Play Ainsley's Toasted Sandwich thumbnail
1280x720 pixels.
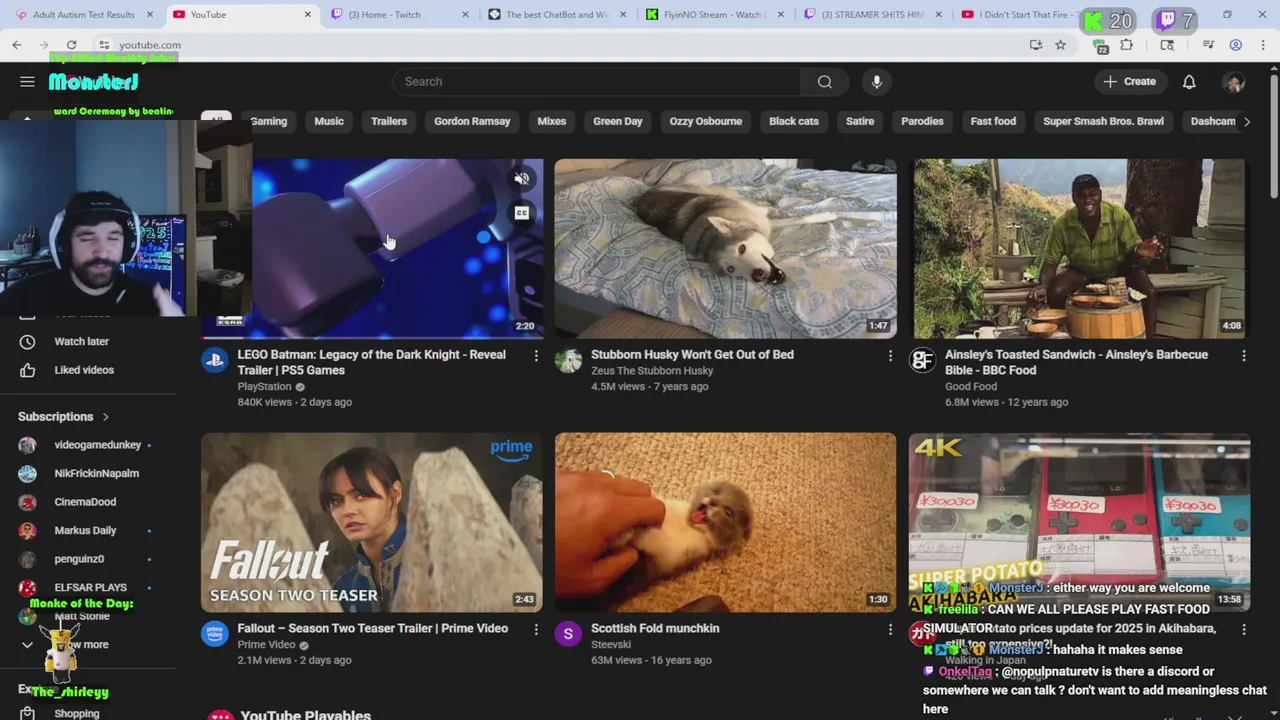coord(1080,249)
